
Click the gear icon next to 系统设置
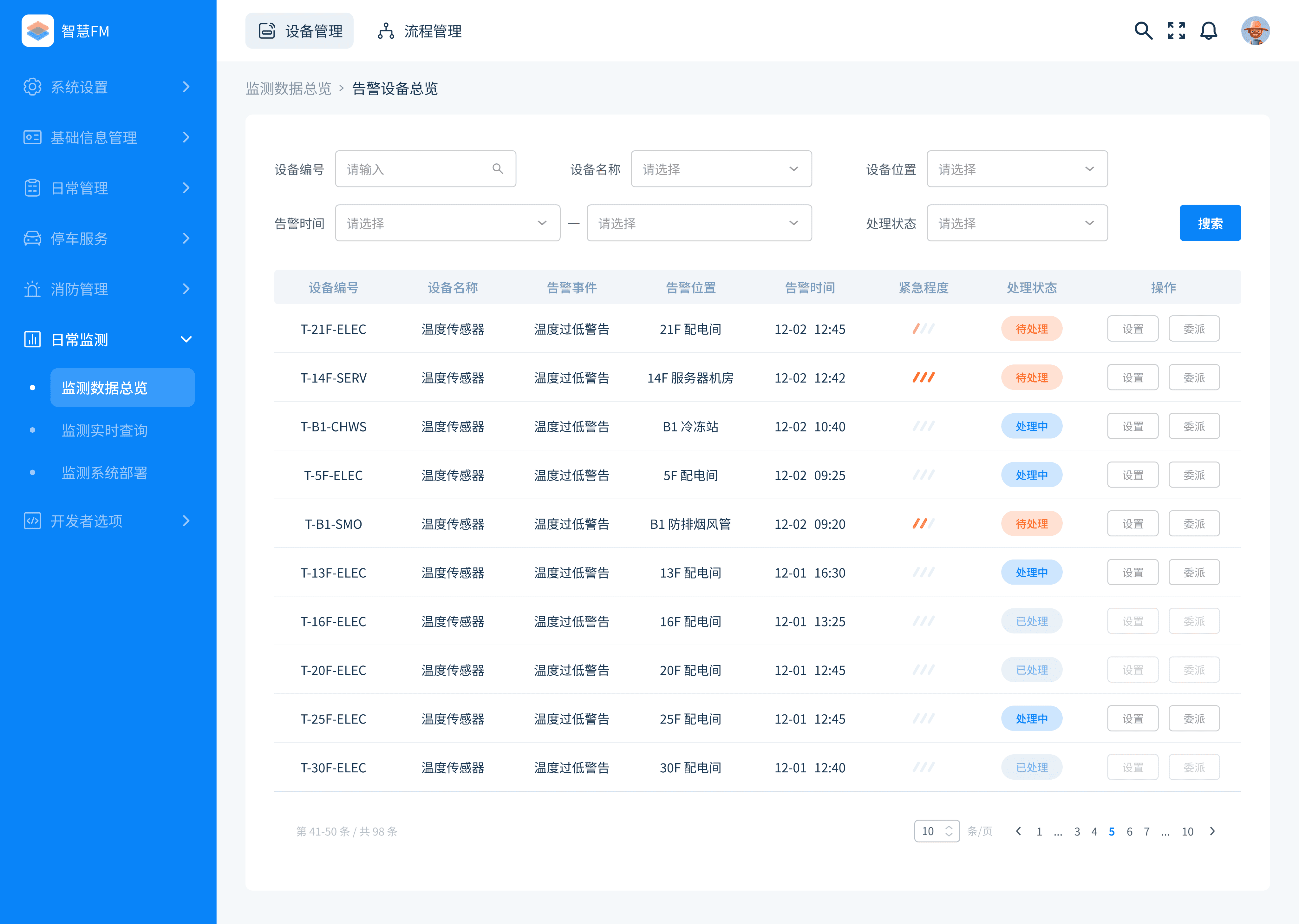point(32,87)
